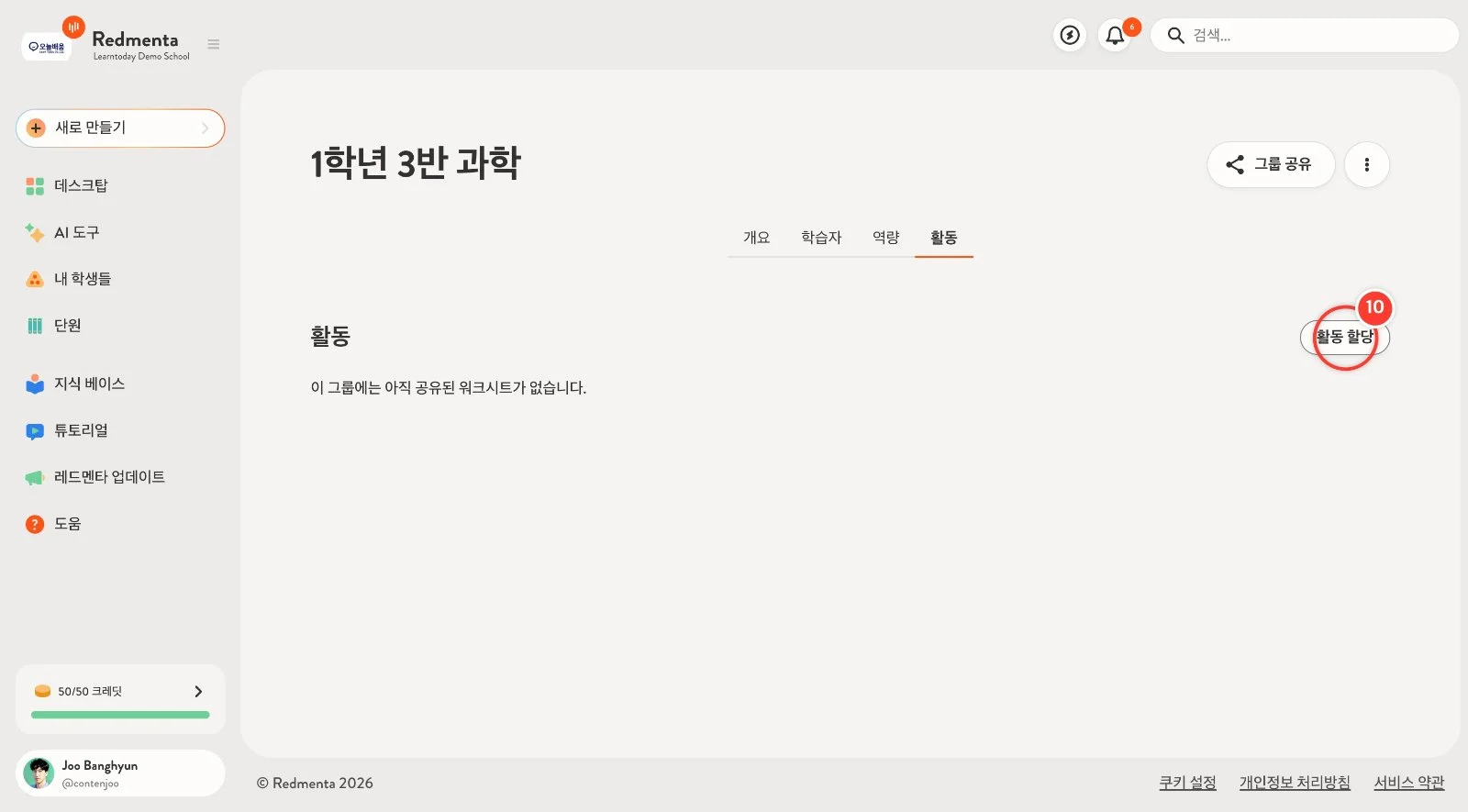
Task: Click the 지식 베이스 icon
Action: click(35, 384)
